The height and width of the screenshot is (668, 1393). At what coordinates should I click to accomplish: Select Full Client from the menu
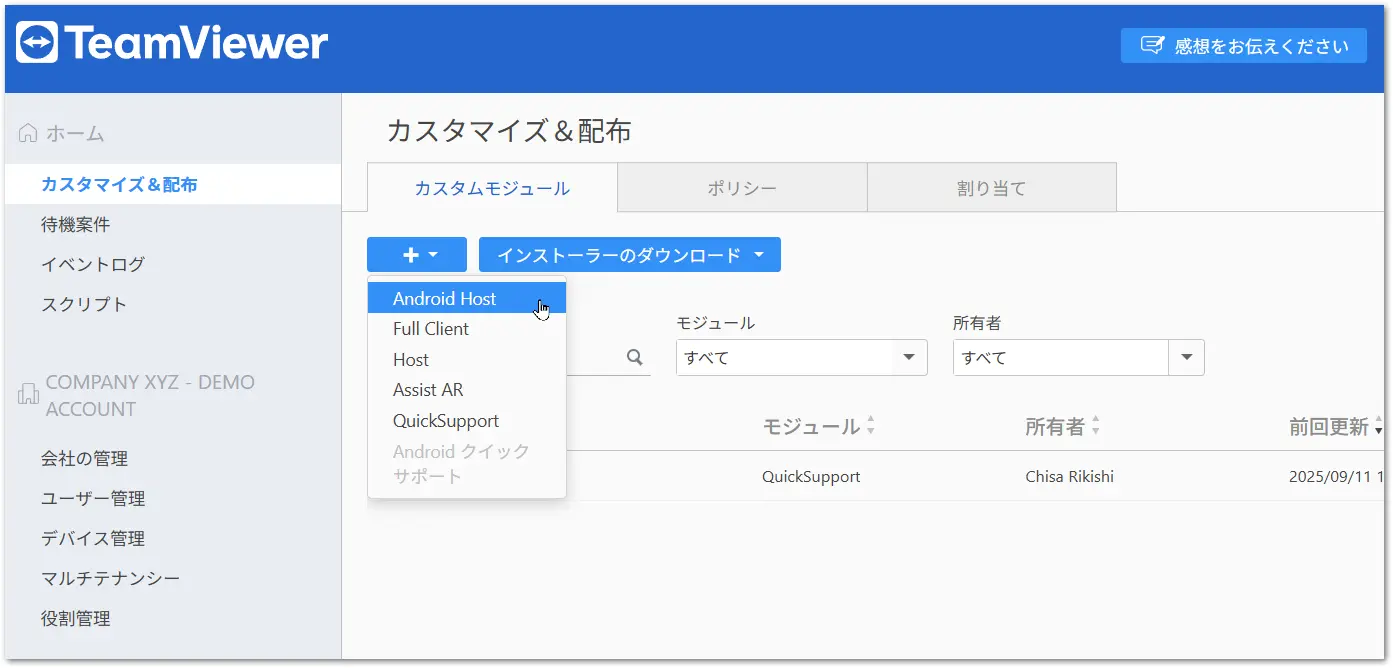(467, 329)
